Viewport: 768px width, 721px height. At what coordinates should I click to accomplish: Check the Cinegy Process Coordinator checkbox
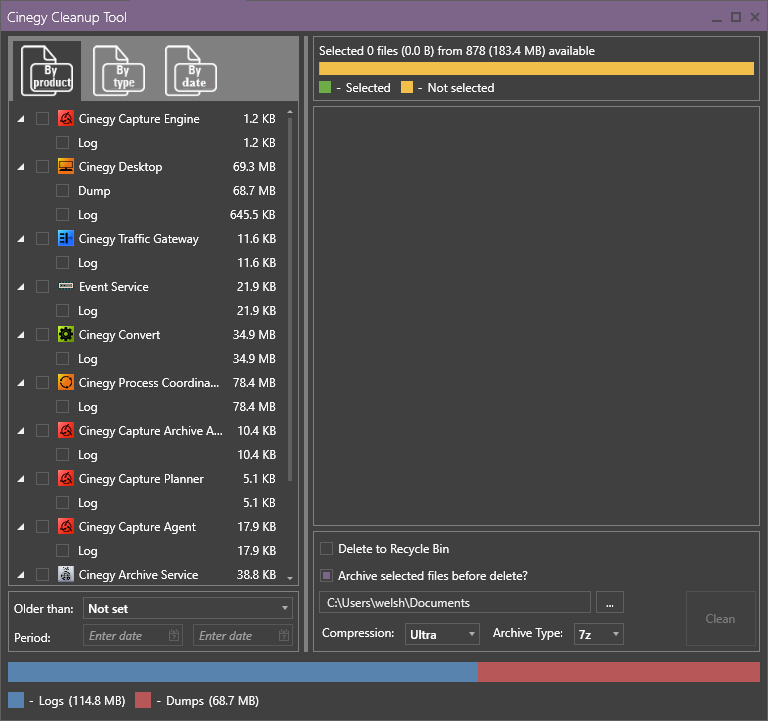[43, 383]
